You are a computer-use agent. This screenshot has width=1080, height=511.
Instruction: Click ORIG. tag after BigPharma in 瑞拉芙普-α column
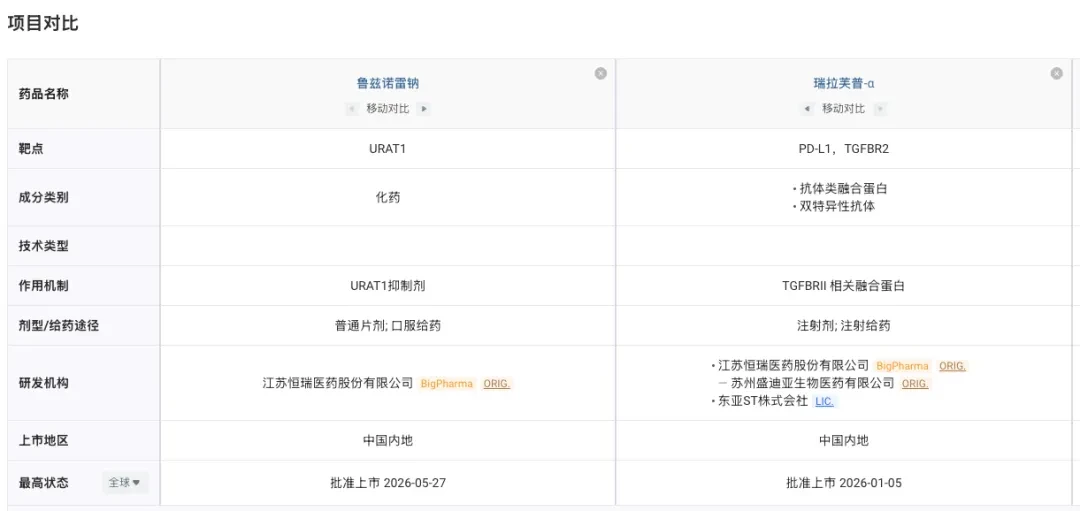953,366
